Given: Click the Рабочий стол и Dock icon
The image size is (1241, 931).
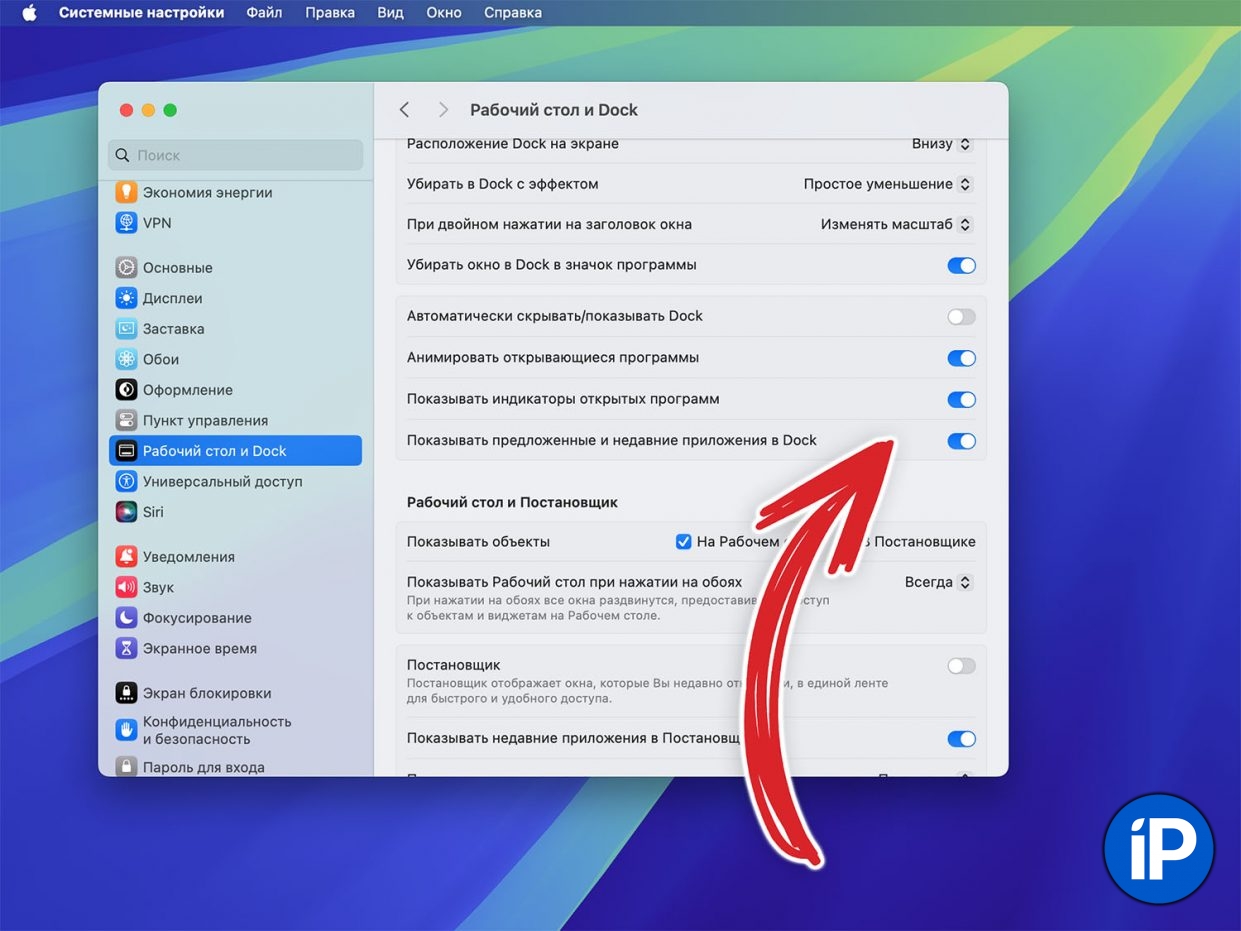Looking at the screenshot, I should tap(126, 451).
